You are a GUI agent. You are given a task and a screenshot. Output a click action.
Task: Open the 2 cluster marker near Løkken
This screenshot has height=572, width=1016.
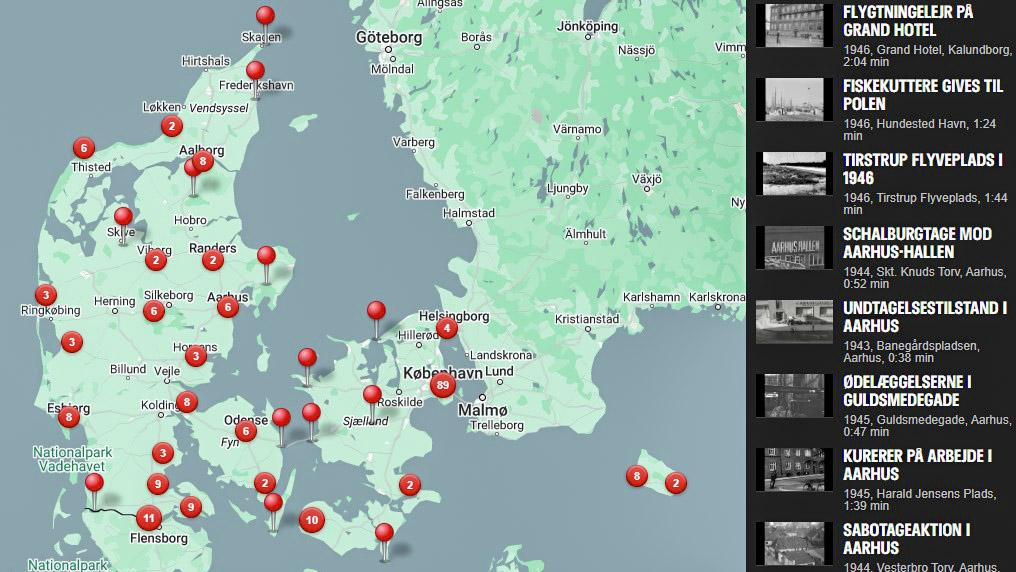[172, 126]
